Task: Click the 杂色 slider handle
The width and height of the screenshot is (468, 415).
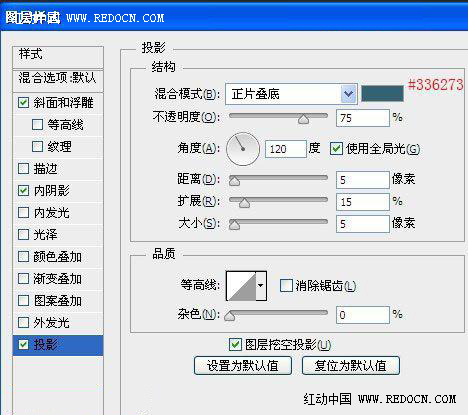Action: point(230,315)
